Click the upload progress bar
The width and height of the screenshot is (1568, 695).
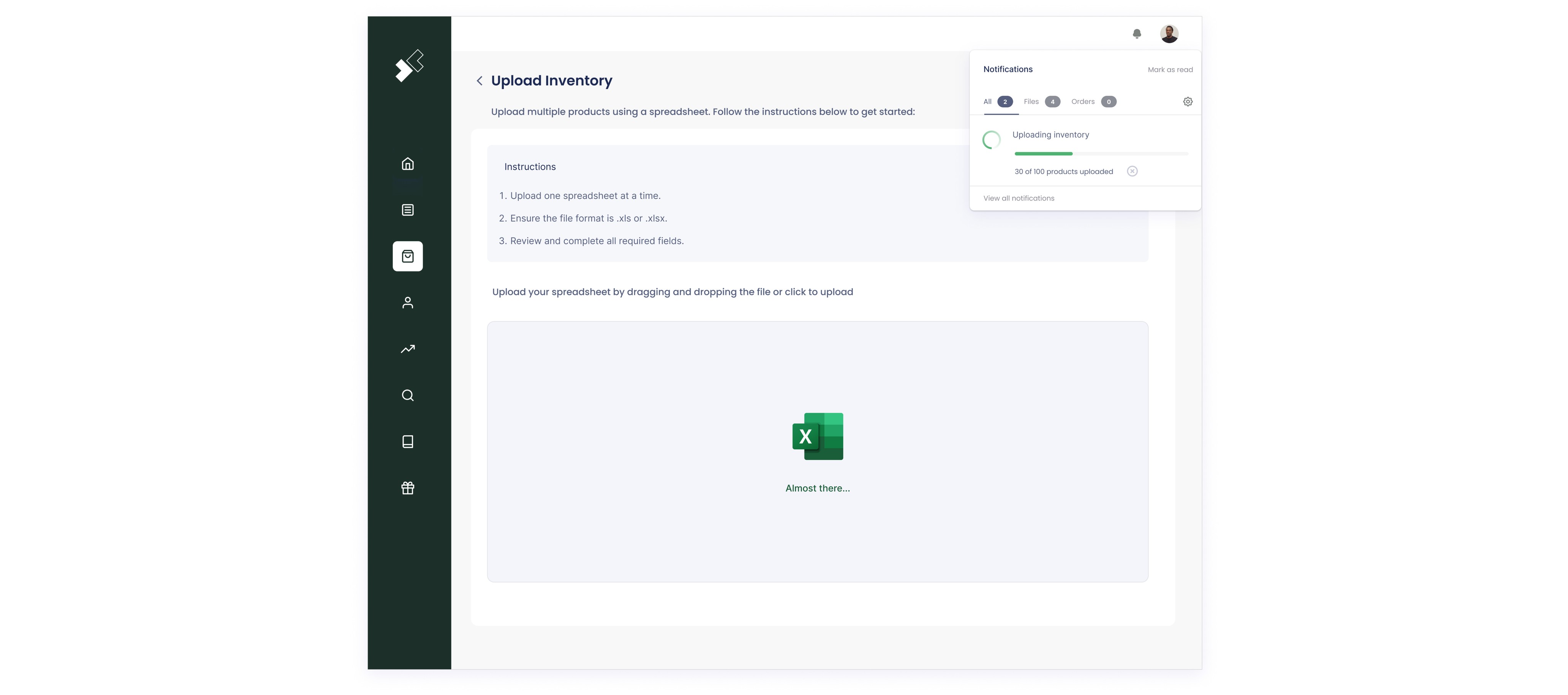[1101, 154]
